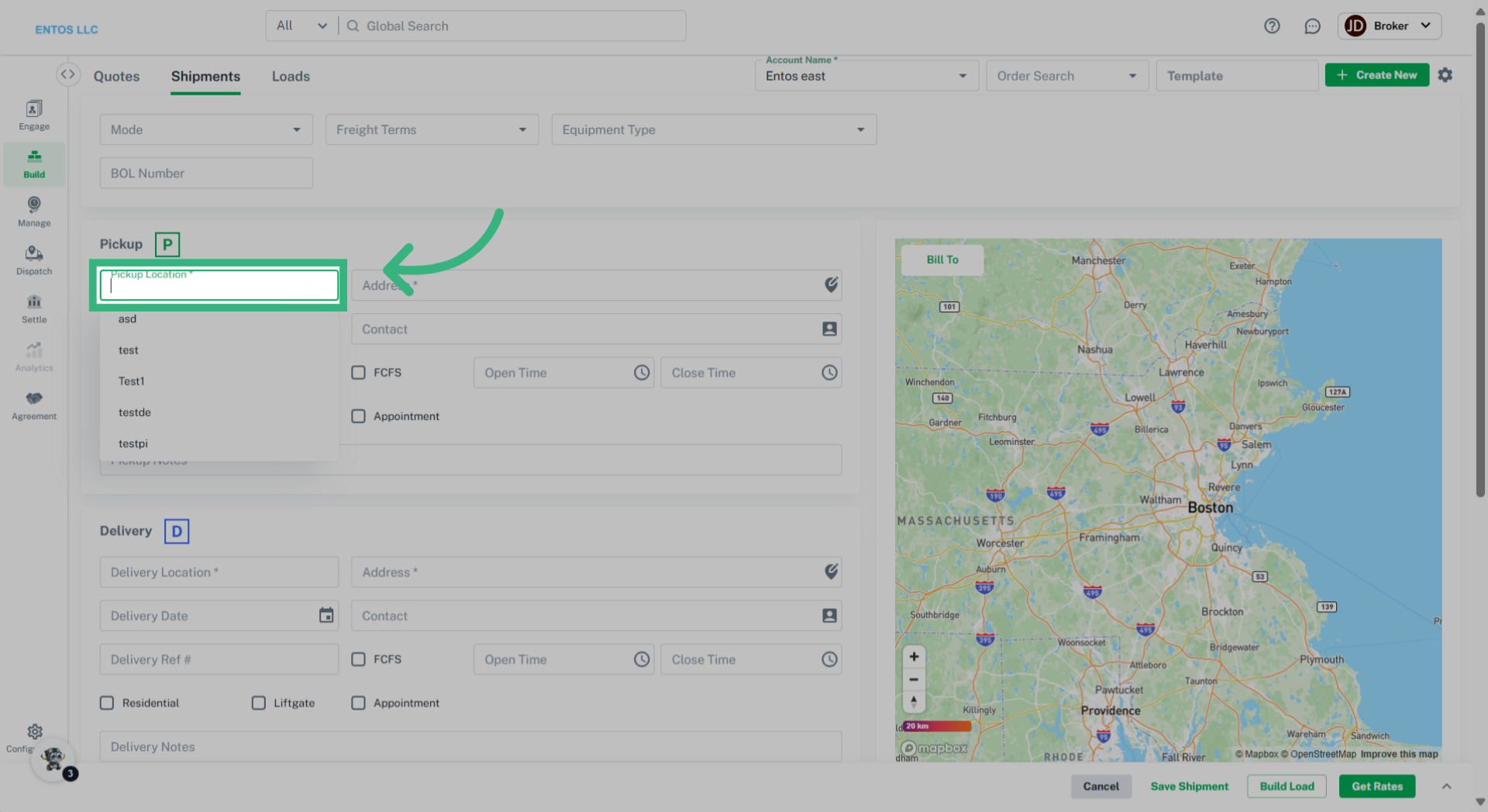
Task: Click the map zoom in button
Action: 914,657
